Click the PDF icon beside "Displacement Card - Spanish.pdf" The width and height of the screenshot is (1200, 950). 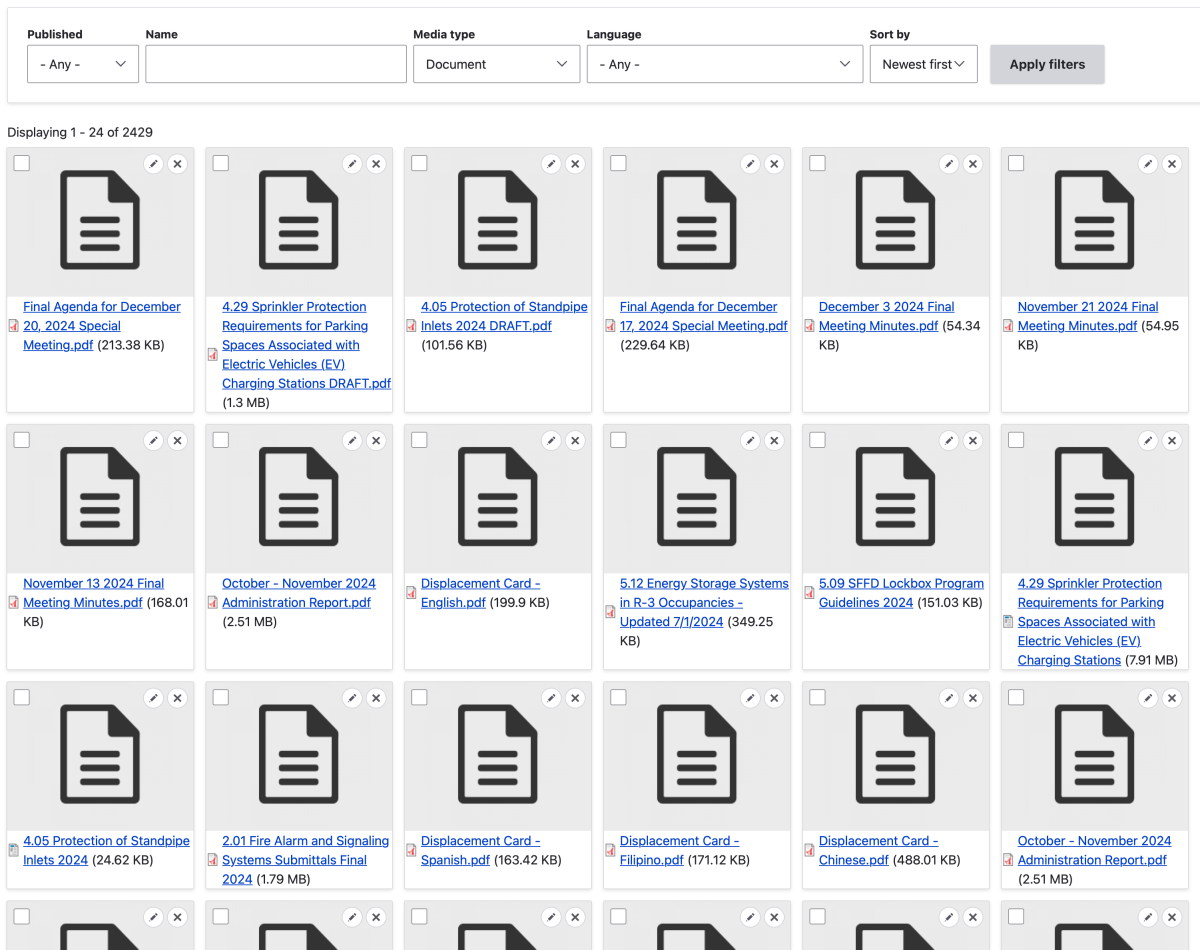pyautogui.click(x=410, y=849)
